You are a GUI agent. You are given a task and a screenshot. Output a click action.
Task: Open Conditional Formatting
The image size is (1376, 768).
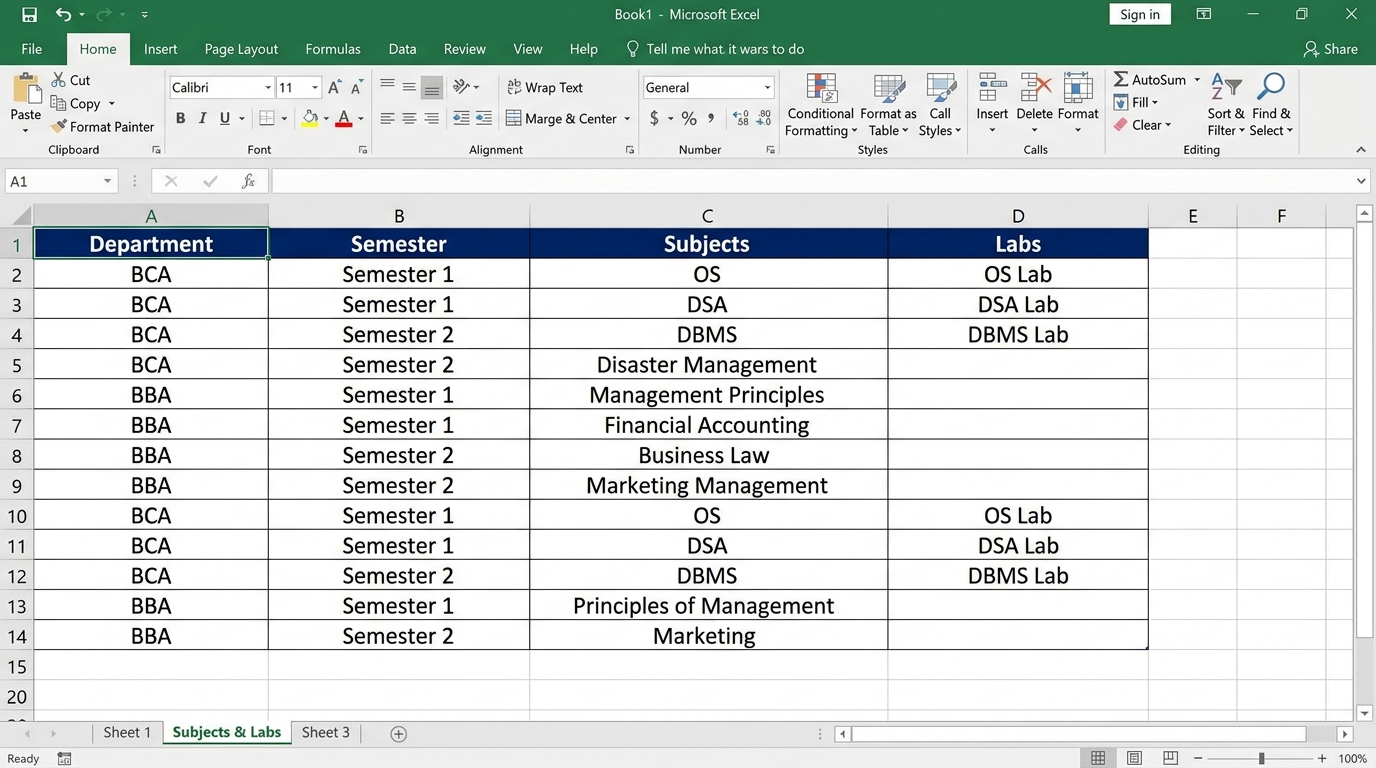[x=821, y=104]
